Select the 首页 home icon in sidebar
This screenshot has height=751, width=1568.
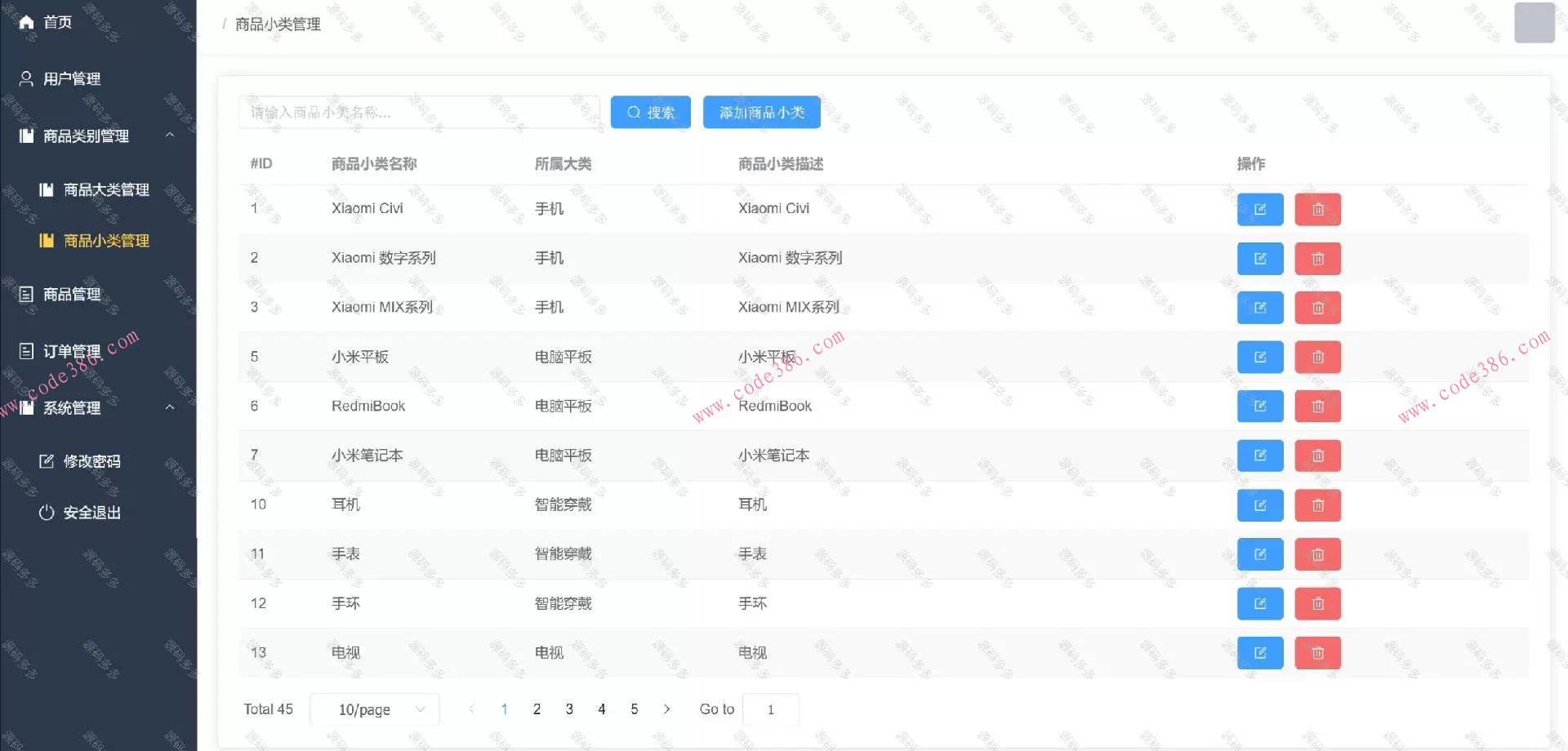click(x=24, y=22)
